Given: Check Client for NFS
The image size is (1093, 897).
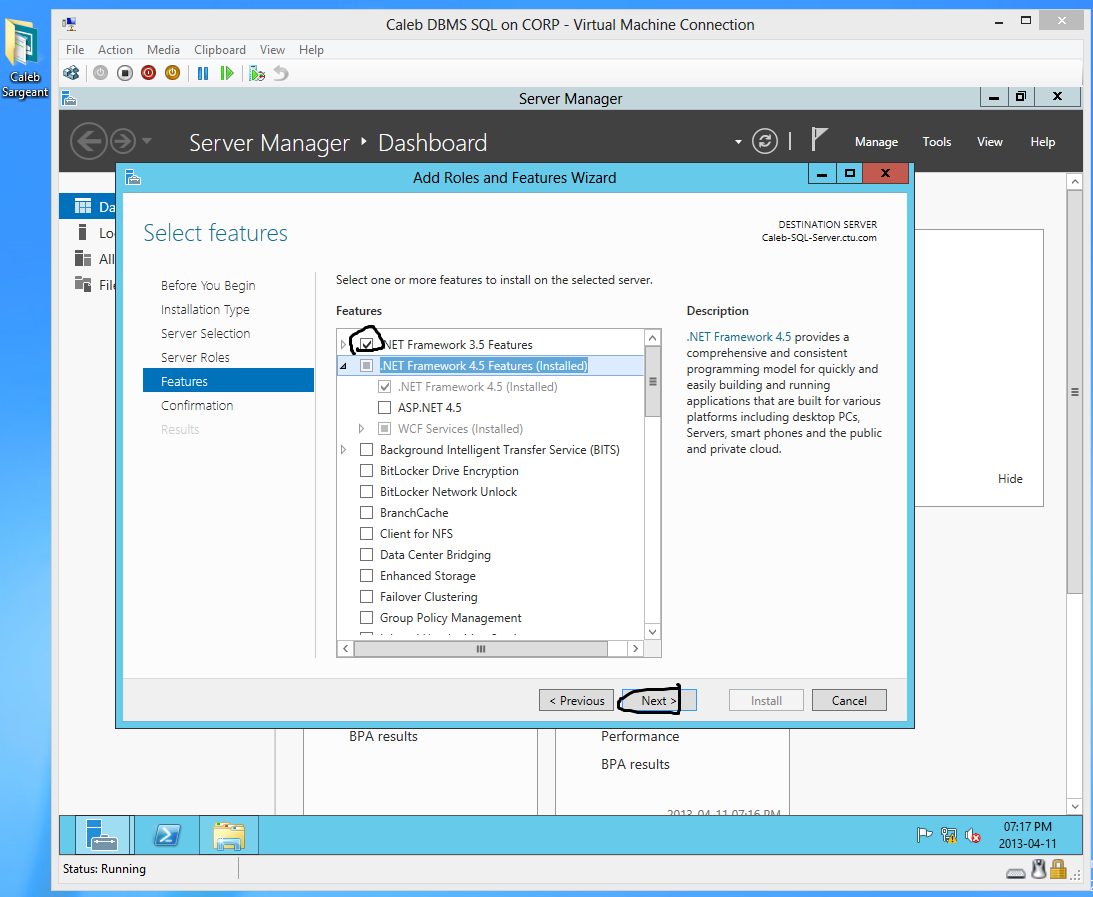Looking at the screenshot, I should point(367,533).
